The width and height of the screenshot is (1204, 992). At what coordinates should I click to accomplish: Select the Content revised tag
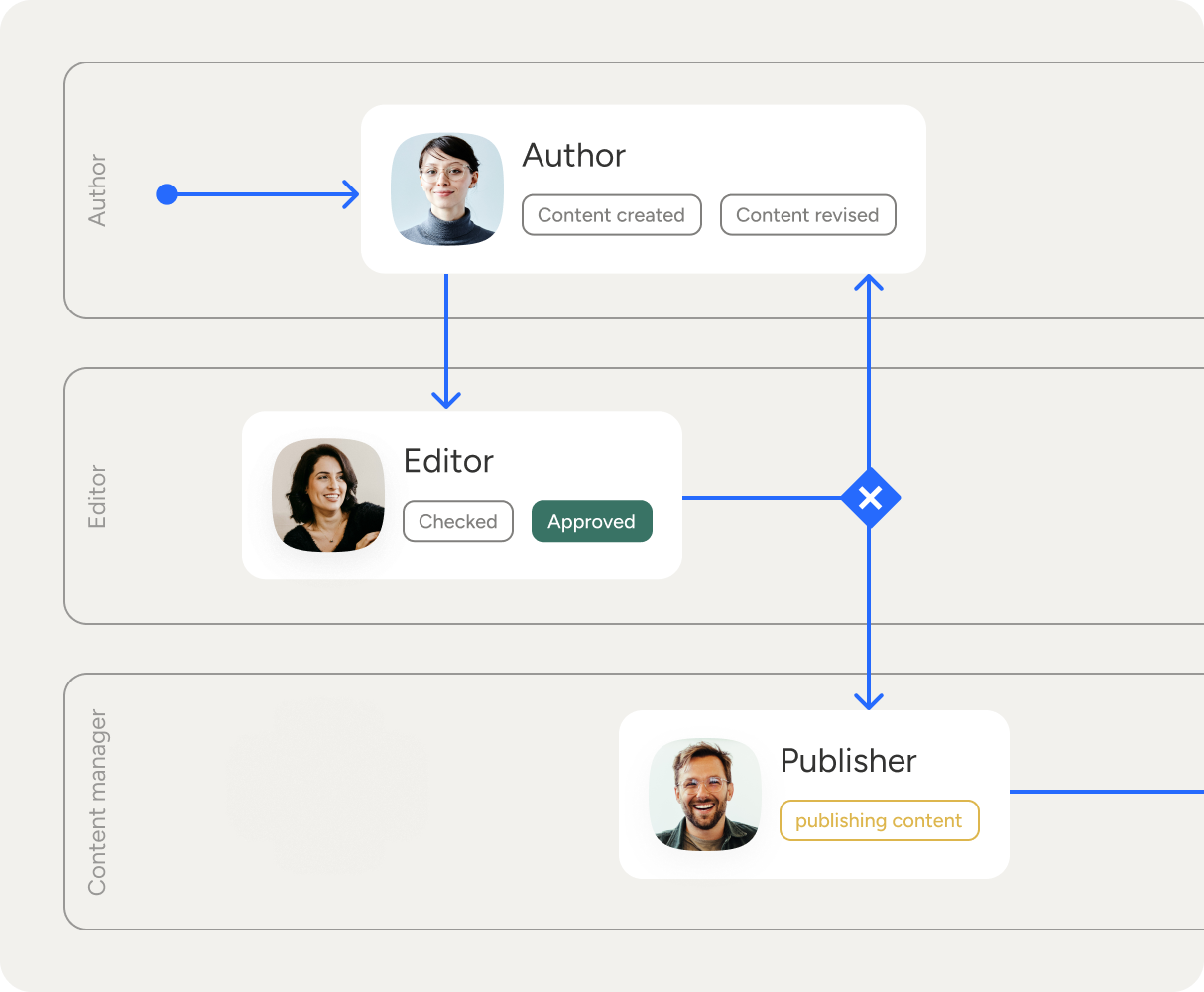click(x=807, y=215)
